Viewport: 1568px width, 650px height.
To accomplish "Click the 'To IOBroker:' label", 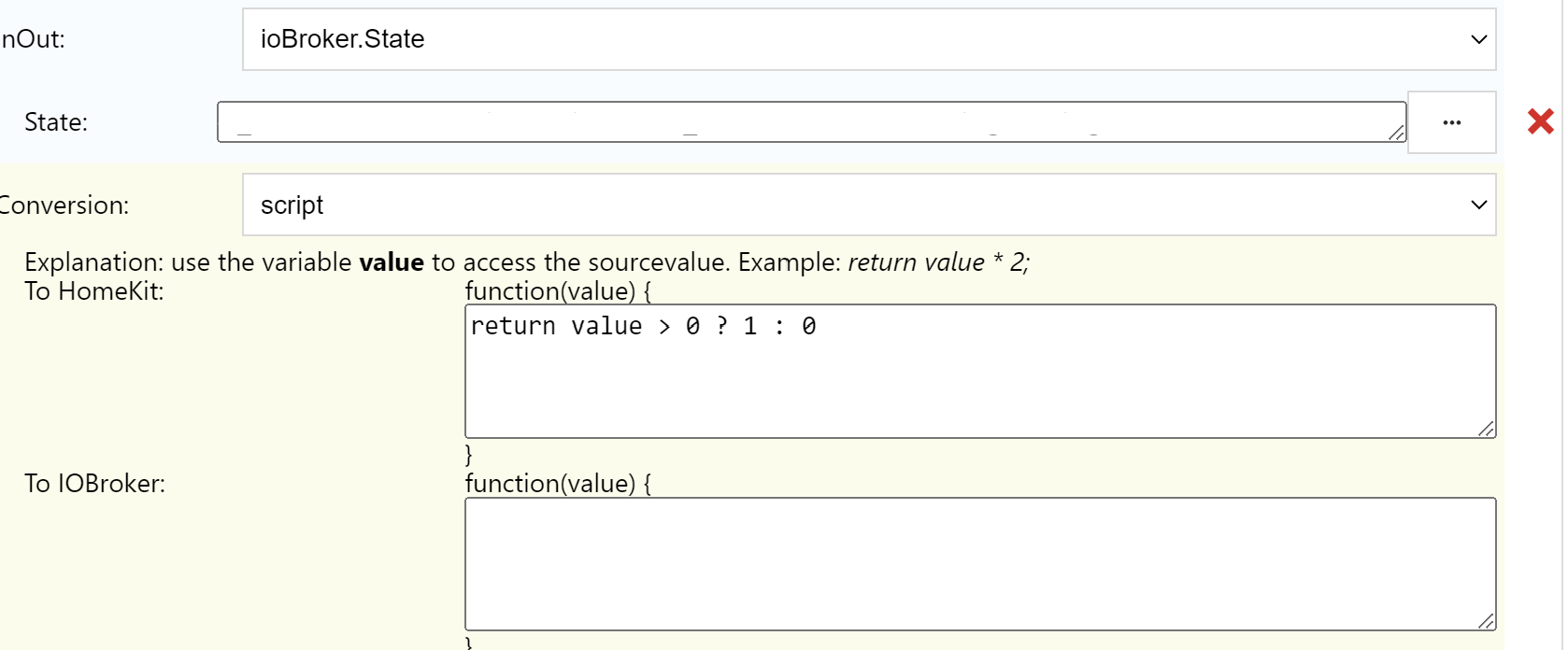I will 94,484.
